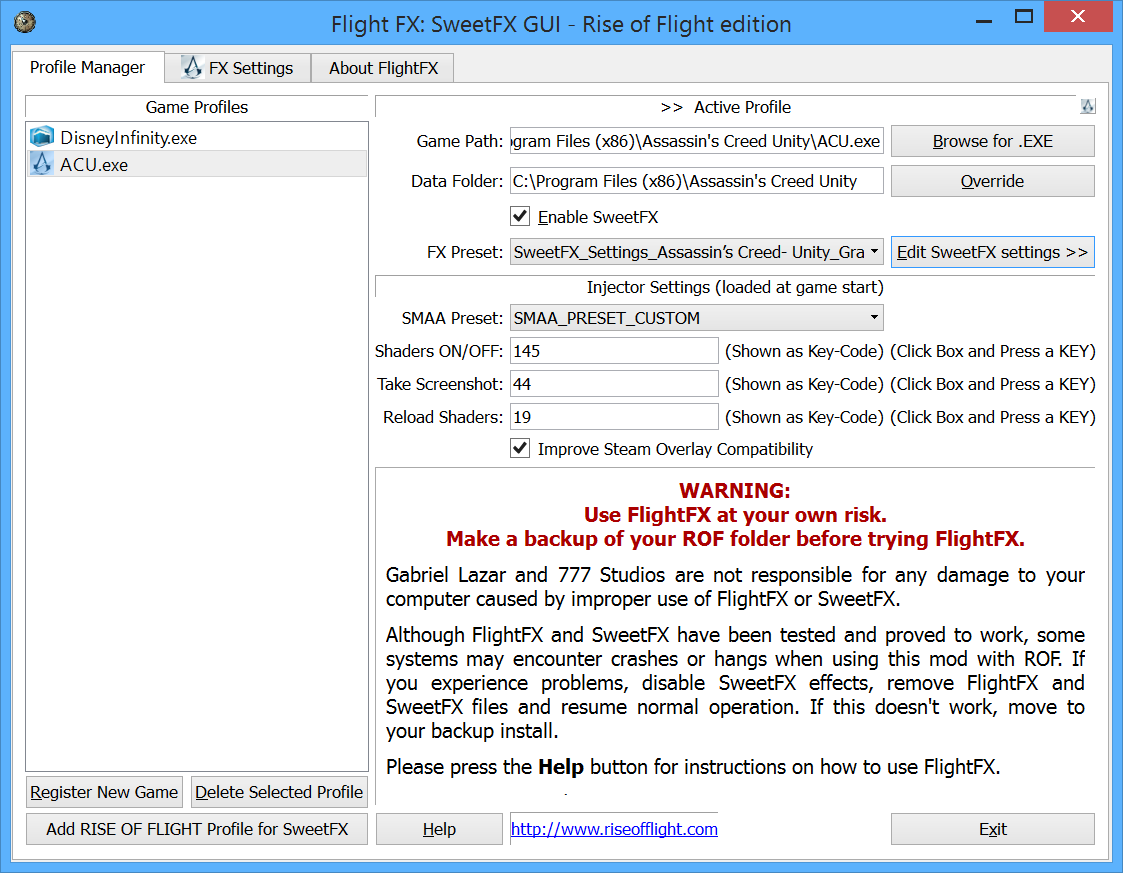Click the Game Path input field
The height and width of the screenshot is (873, 1123).
pos(697,141)
